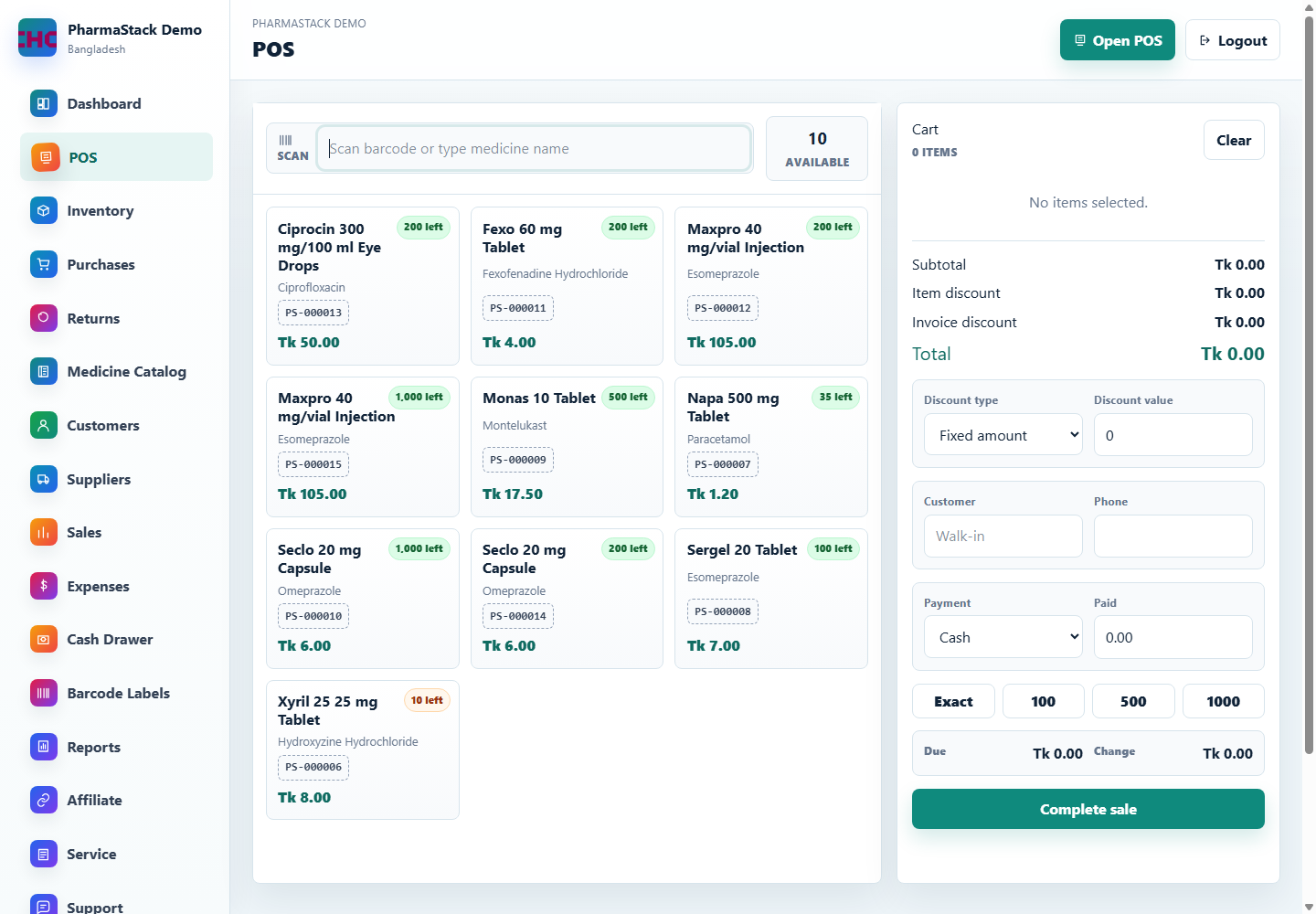Click the Inventory box icon
The width and height of the screenshot is (1316, 914).
[43, 210]
